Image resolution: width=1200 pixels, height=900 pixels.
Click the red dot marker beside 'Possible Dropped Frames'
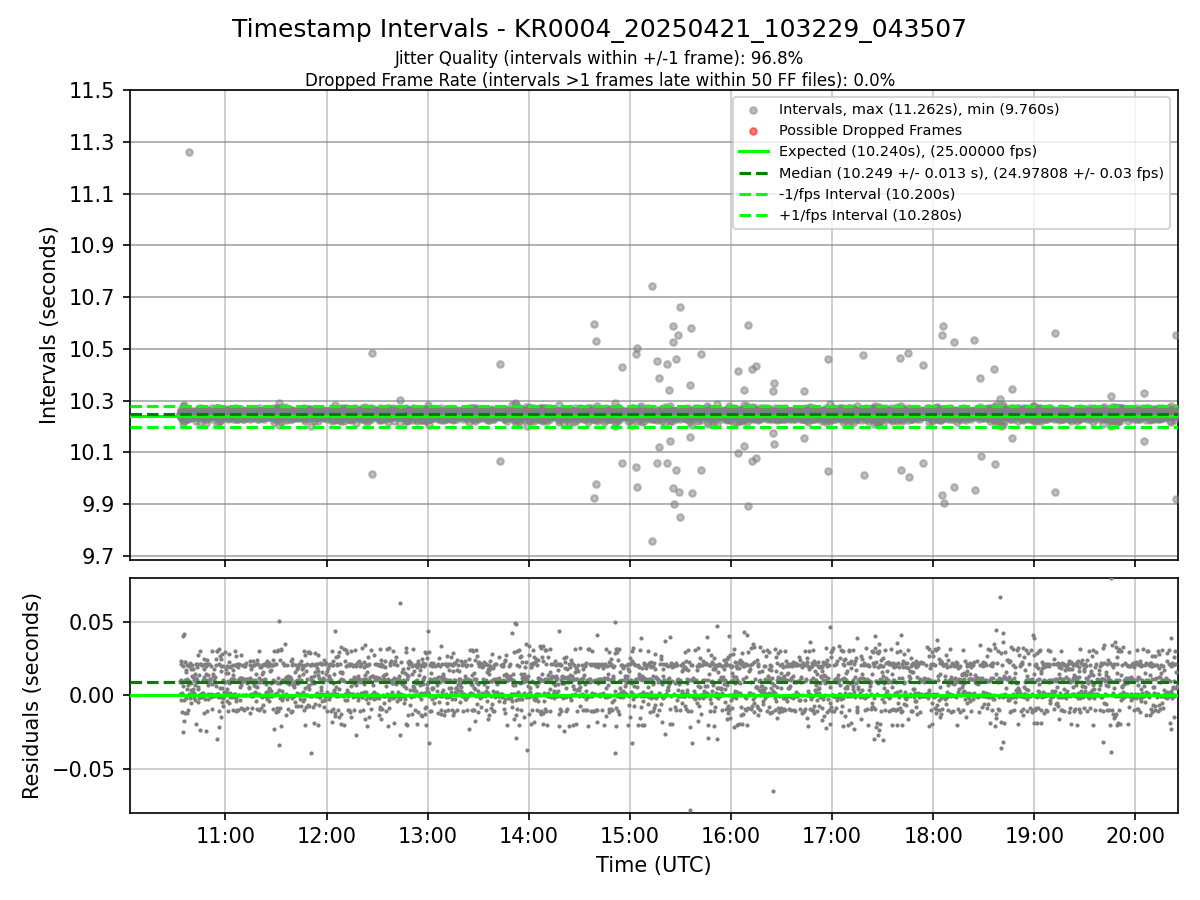click(x=753, y=131)
